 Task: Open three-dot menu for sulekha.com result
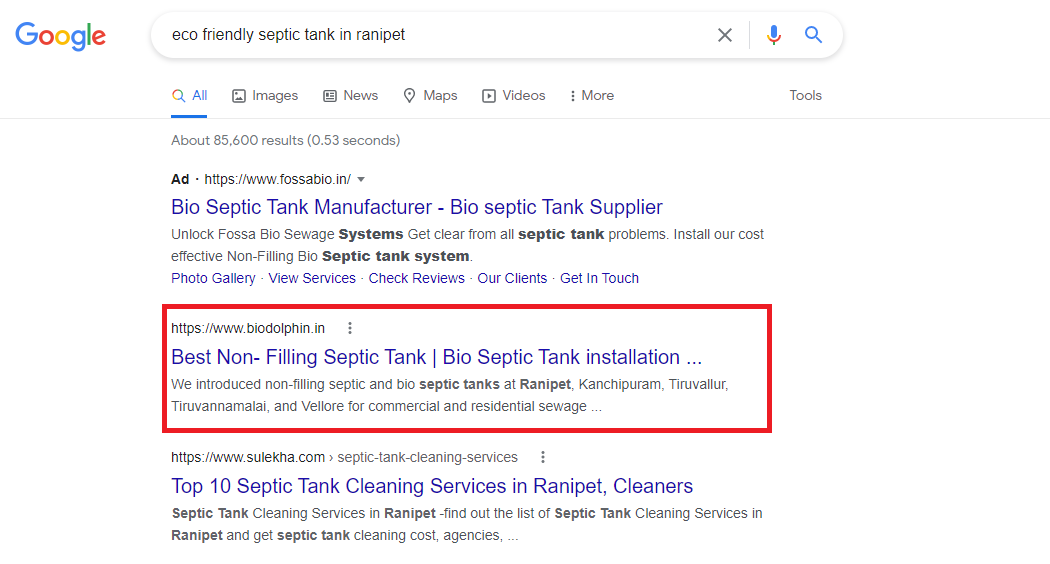click(x=543, y=457)
